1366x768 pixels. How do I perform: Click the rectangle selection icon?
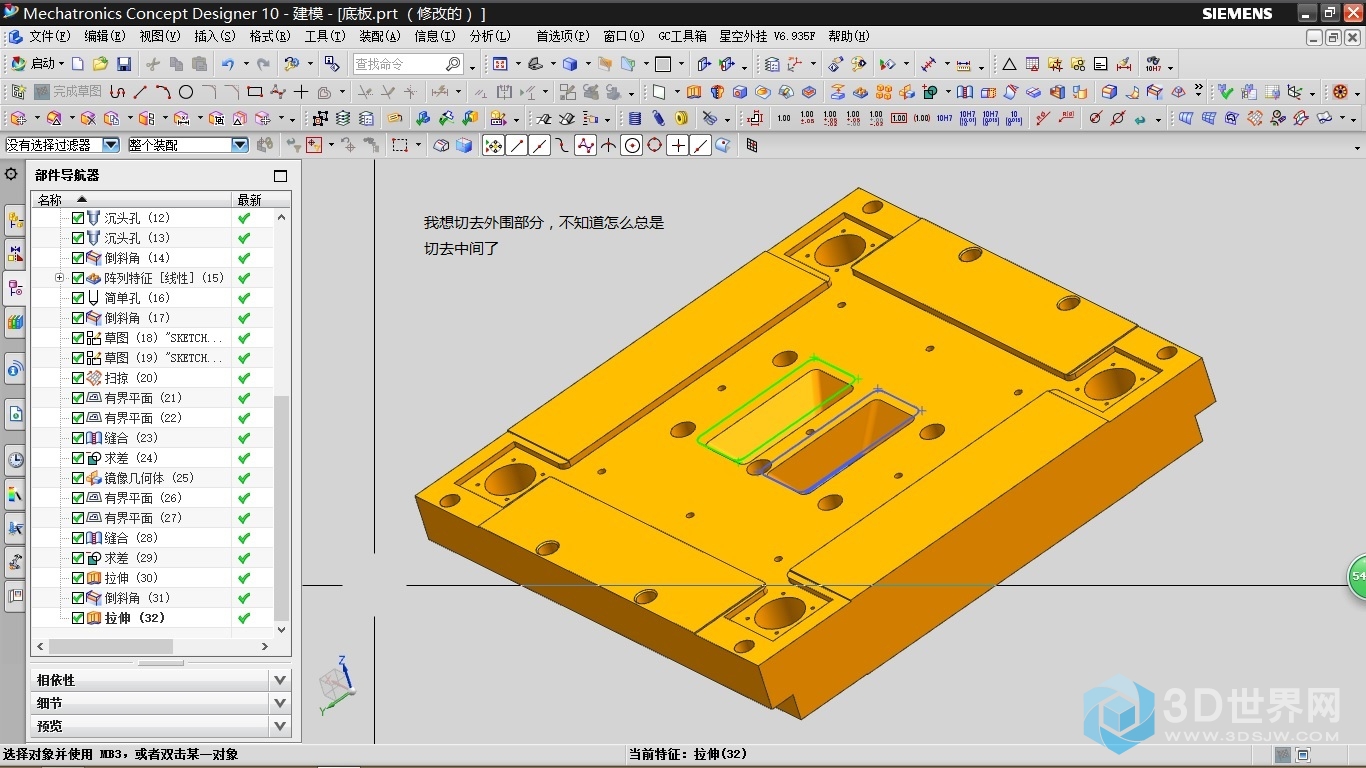tap(399, 146)
